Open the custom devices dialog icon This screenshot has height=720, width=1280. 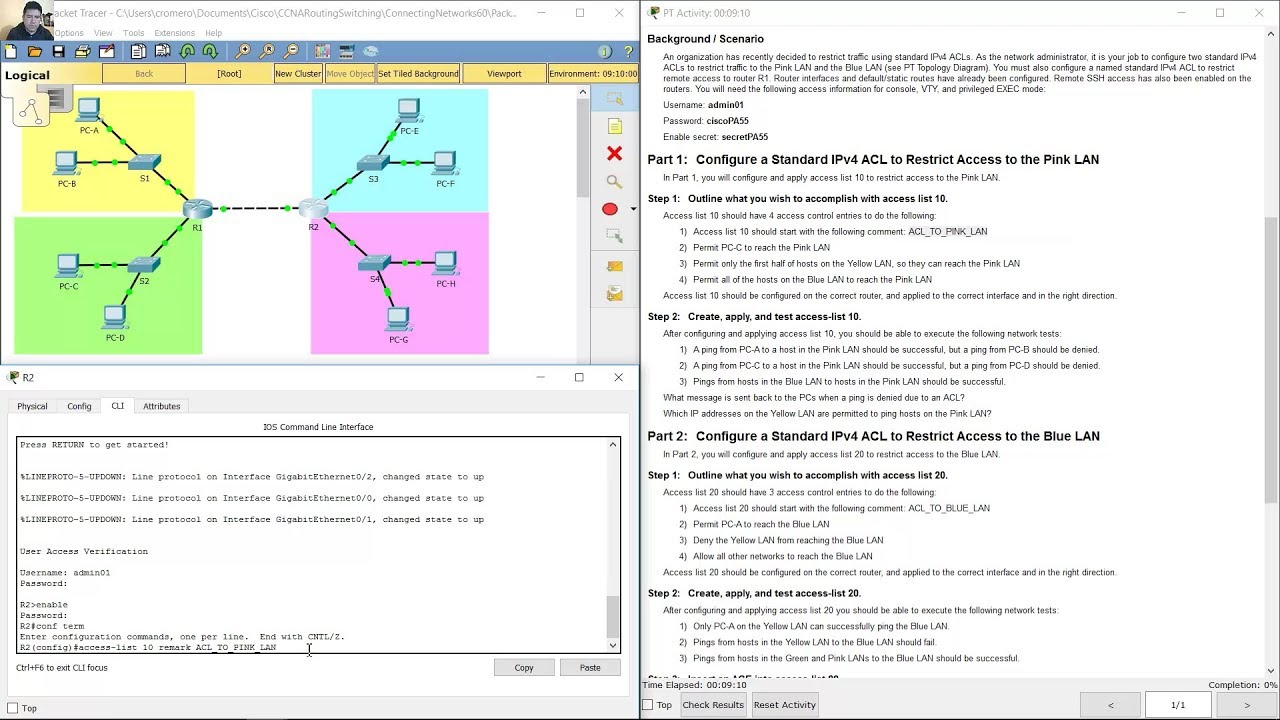pos(346,51)
